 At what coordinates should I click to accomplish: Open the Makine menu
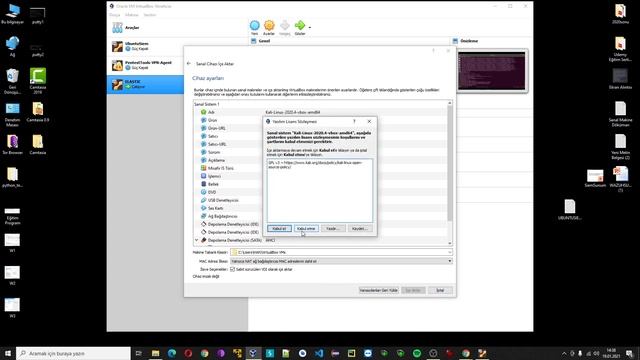(x=131, y=15)
